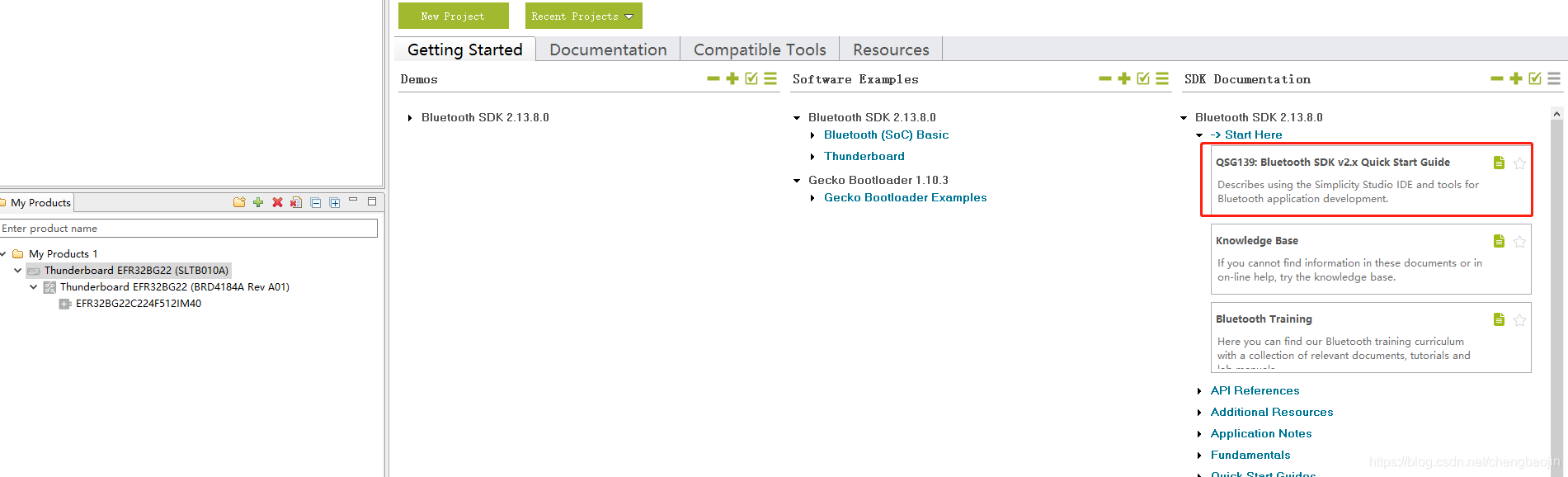Toggle the favorite star on Bluetooth Training card
The width and height of the screenshot is (1568, 477).
(x=1519, y=319)
